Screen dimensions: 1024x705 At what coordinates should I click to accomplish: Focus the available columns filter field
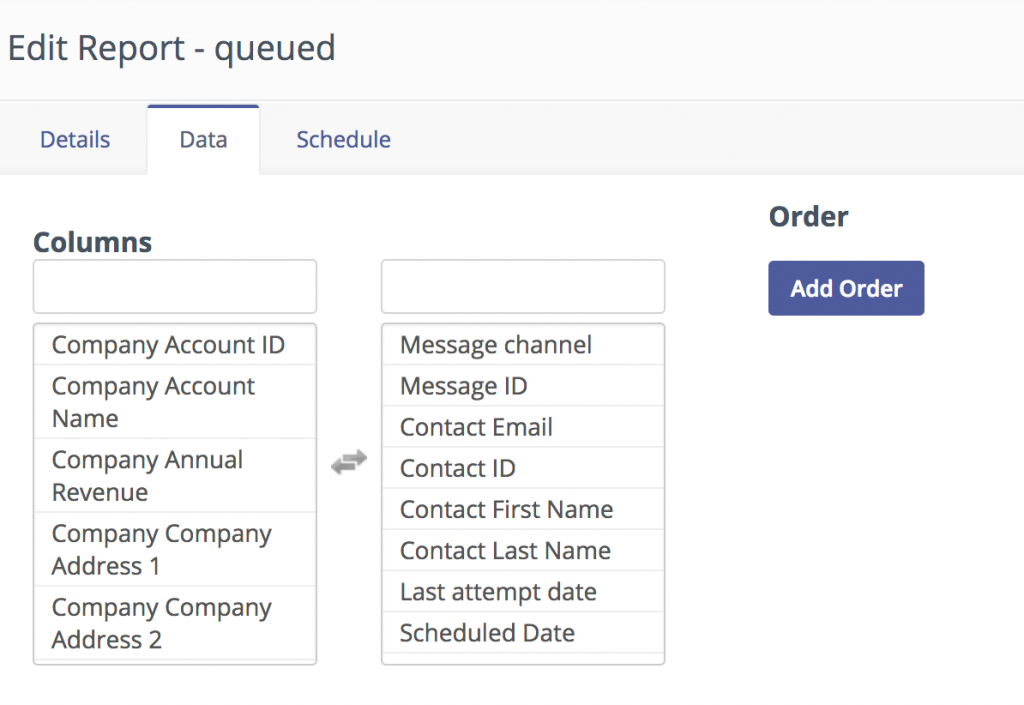tap(175, 287)
